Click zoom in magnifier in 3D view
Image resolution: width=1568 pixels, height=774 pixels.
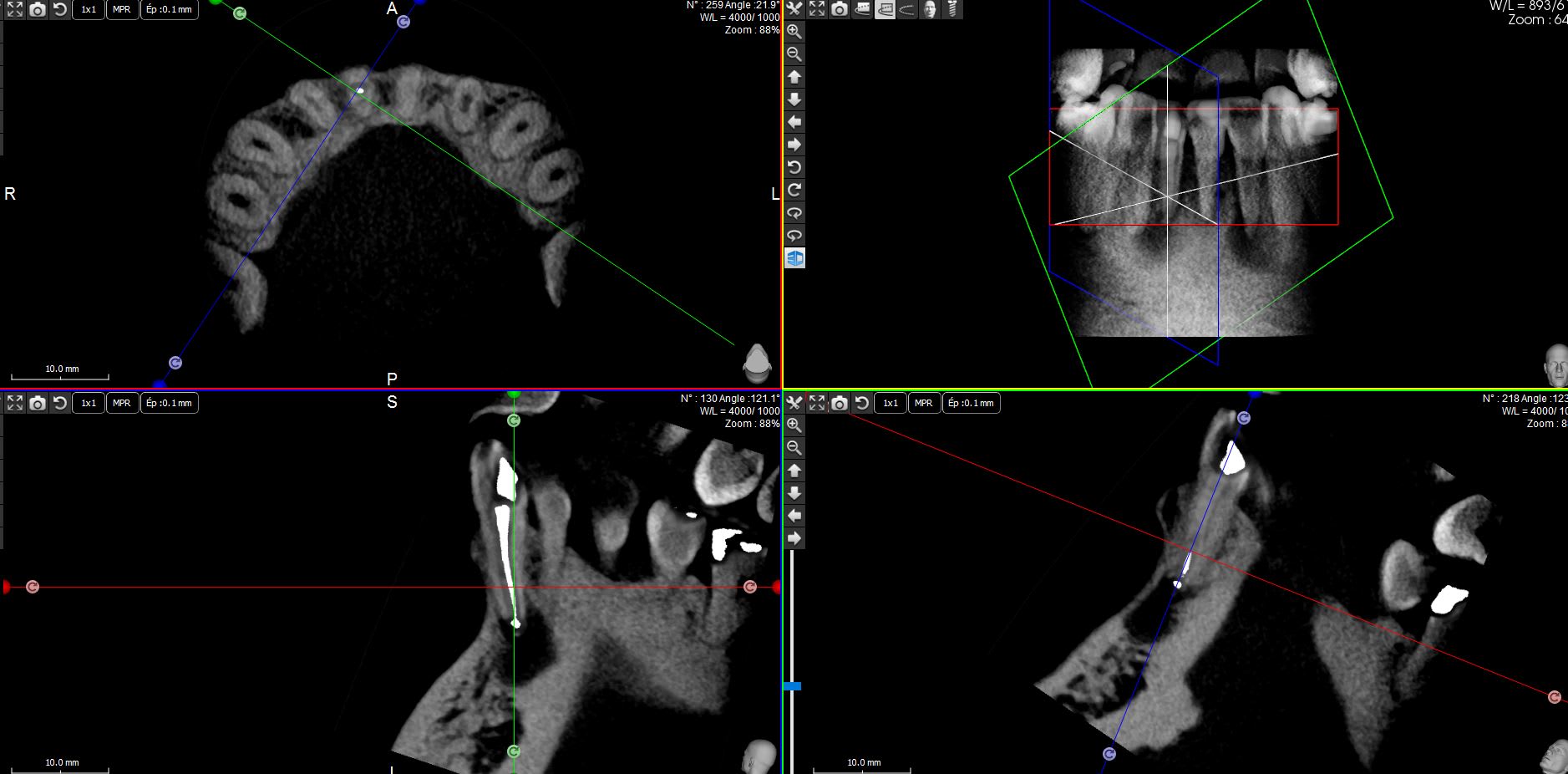tap(794, 32)
